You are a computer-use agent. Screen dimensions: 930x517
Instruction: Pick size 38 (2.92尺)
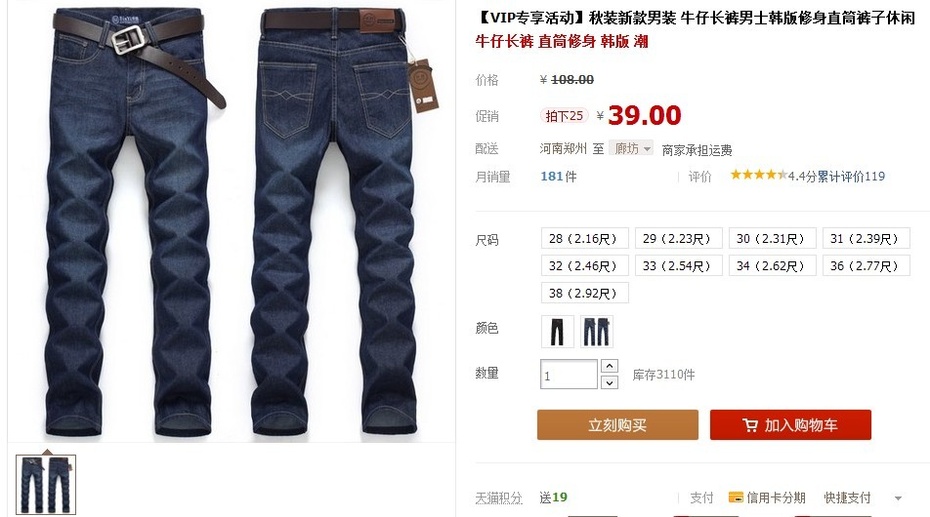point(584,293)
